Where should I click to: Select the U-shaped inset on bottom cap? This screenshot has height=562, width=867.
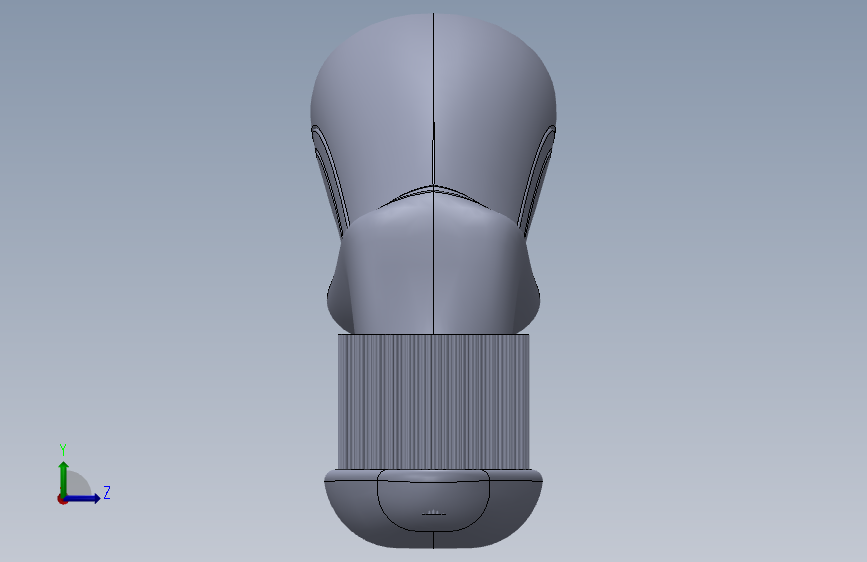point(434,501)
